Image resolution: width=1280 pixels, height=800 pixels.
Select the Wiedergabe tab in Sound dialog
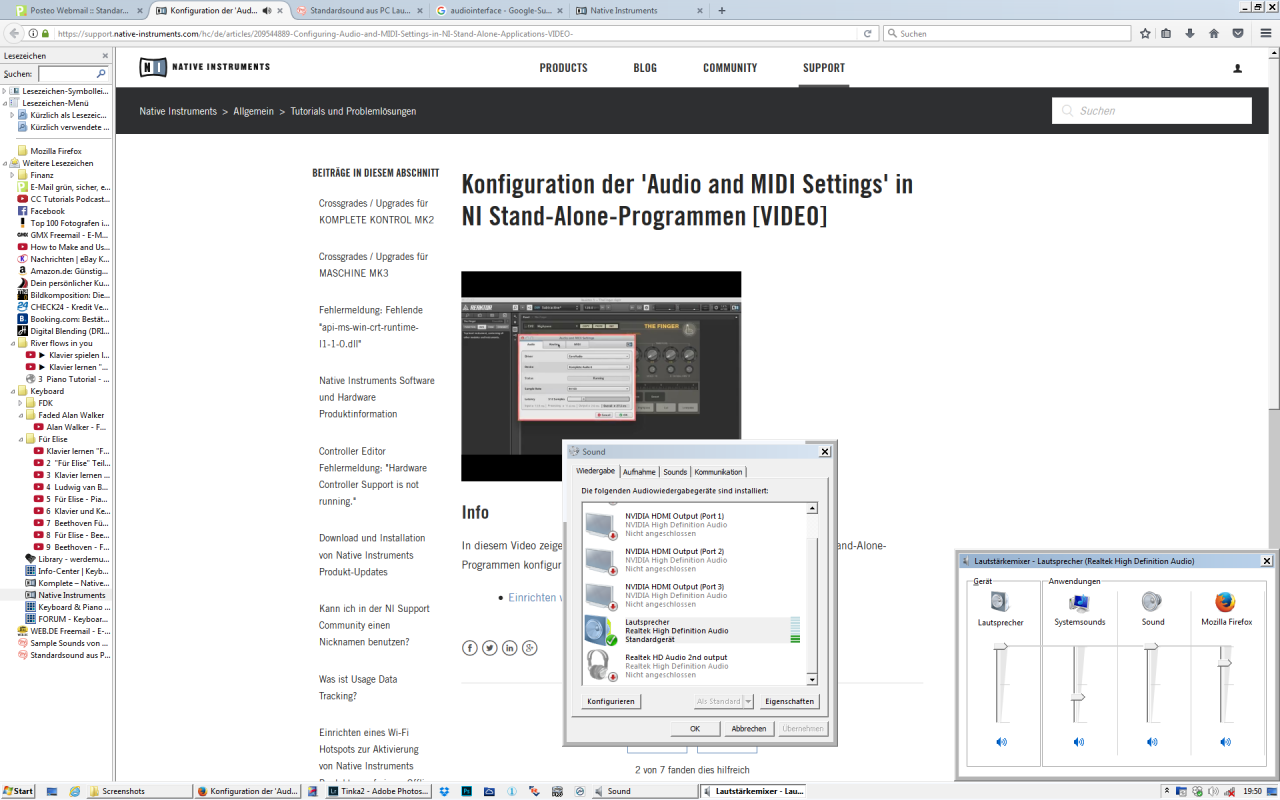pyautogui.click(x=596, y=471)
